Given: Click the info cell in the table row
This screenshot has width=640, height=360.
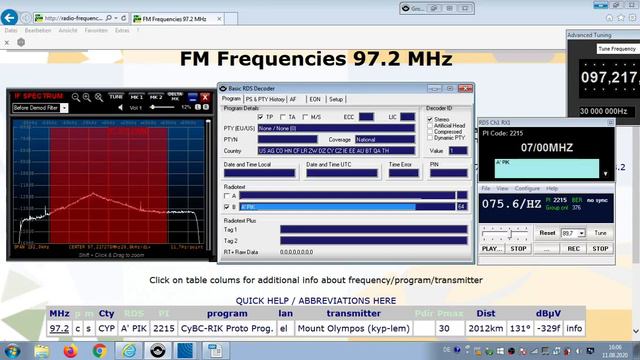Looking at the screenshot, I should coord(574,328).
